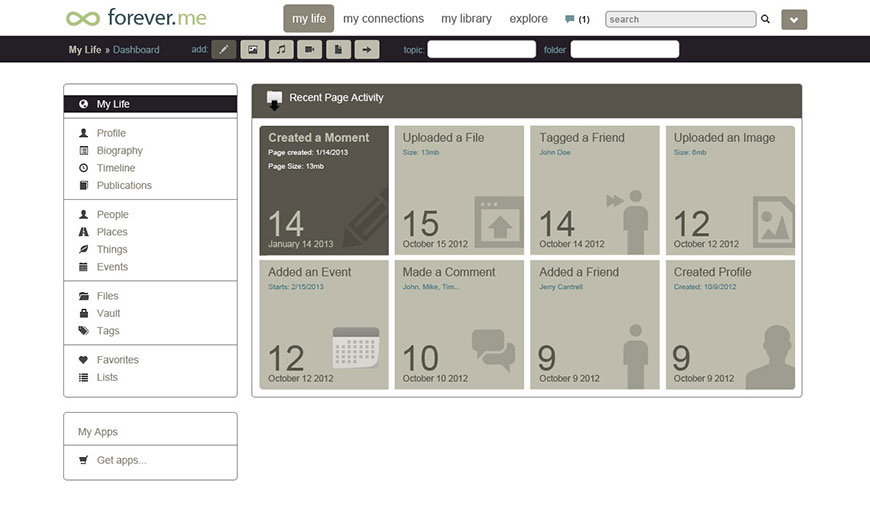The height and width of the screenshot is (524, 870).
Task: Click inside the search text box
Action: point(680,19)
